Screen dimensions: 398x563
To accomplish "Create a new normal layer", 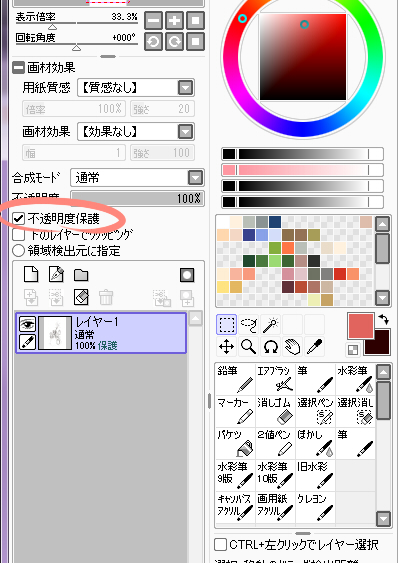I will coord(31,274).
